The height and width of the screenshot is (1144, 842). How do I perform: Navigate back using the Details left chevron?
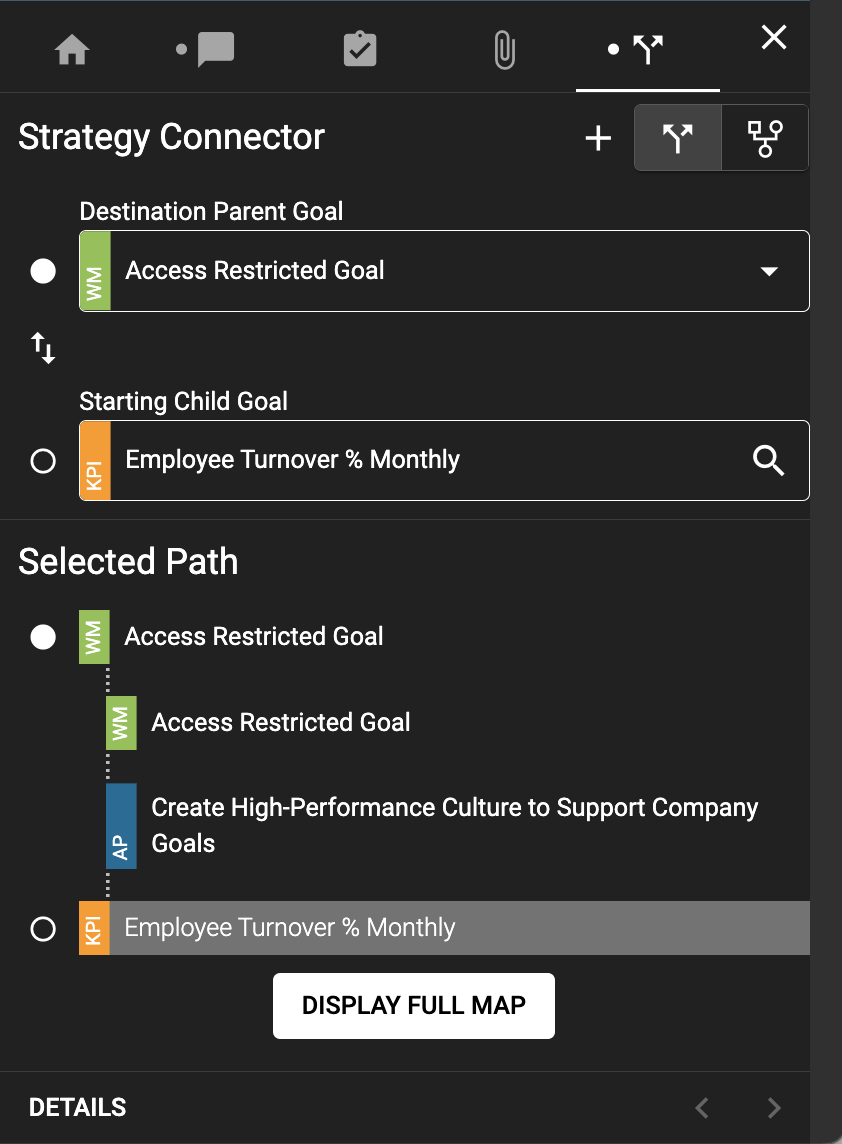(x=701, y=1107)
